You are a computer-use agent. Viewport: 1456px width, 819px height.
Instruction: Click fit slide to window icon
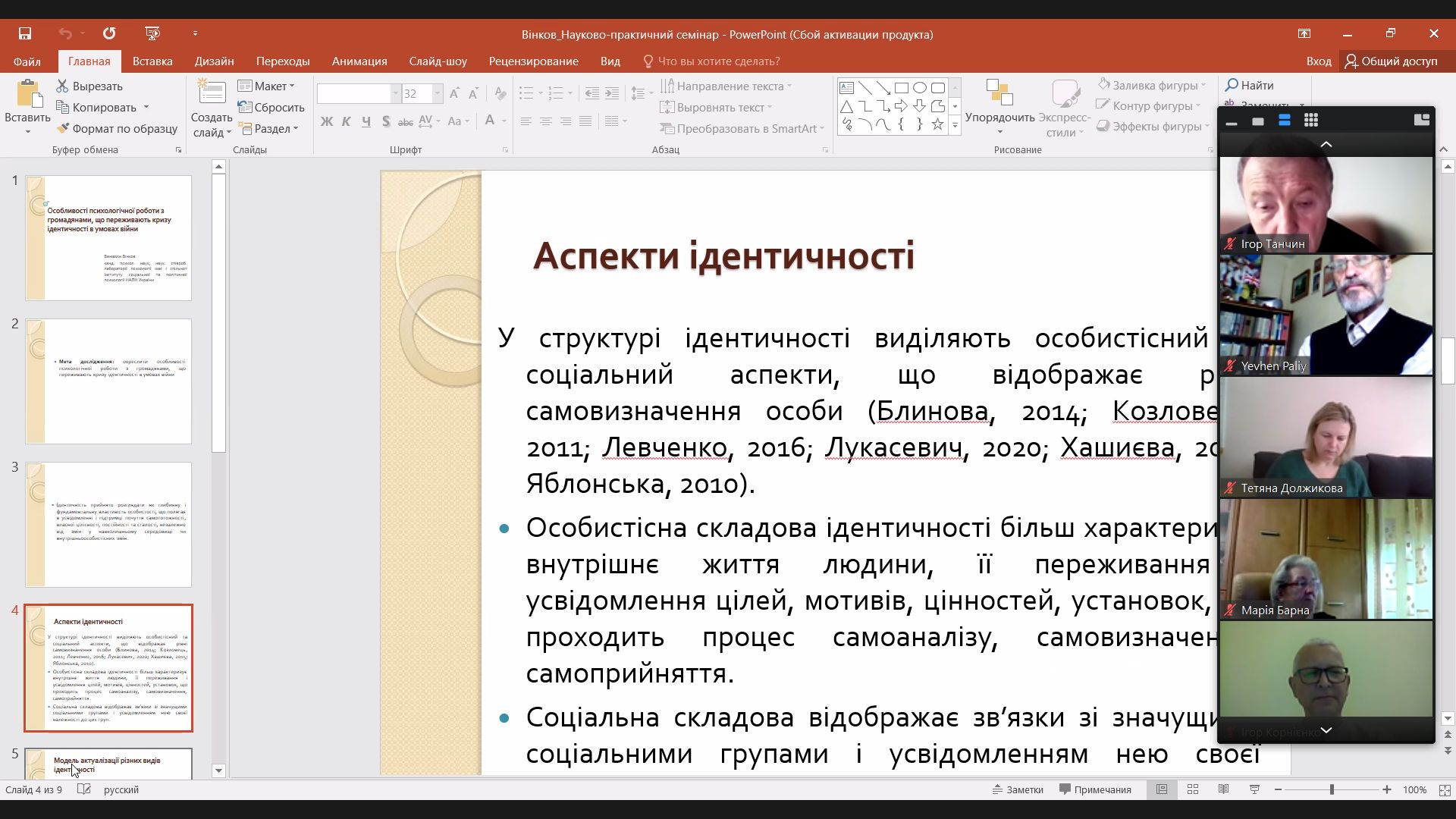[1443, 789]
